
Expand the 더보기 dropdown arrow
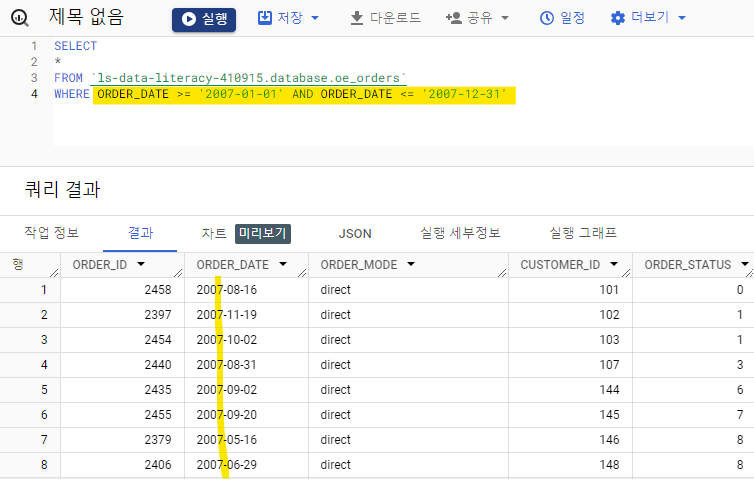tap(681, 18)
